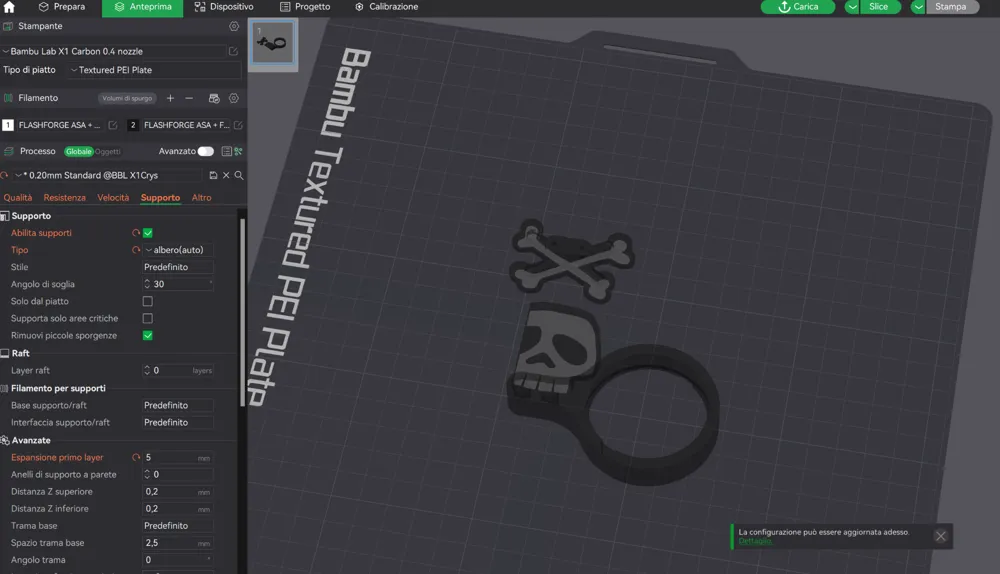
Task: Reset support Tipo to default
Action: pos(136,250)
